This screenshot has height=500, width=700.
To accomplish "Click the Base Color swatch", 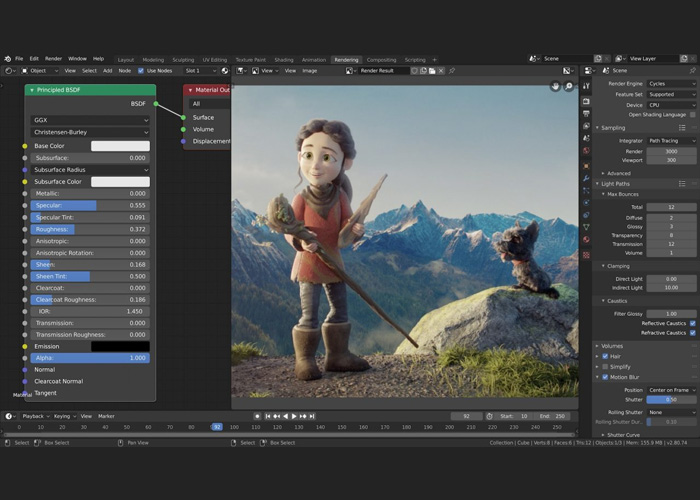I will click(121, 146).
